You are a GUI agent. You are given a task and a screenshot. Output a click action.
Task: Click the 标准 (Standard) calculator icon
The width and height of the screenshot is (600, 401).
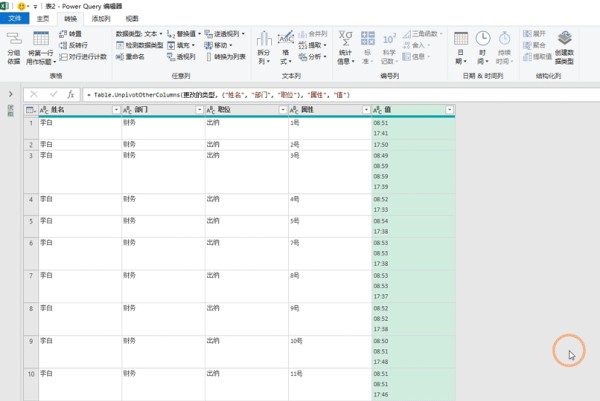(368, 38)
